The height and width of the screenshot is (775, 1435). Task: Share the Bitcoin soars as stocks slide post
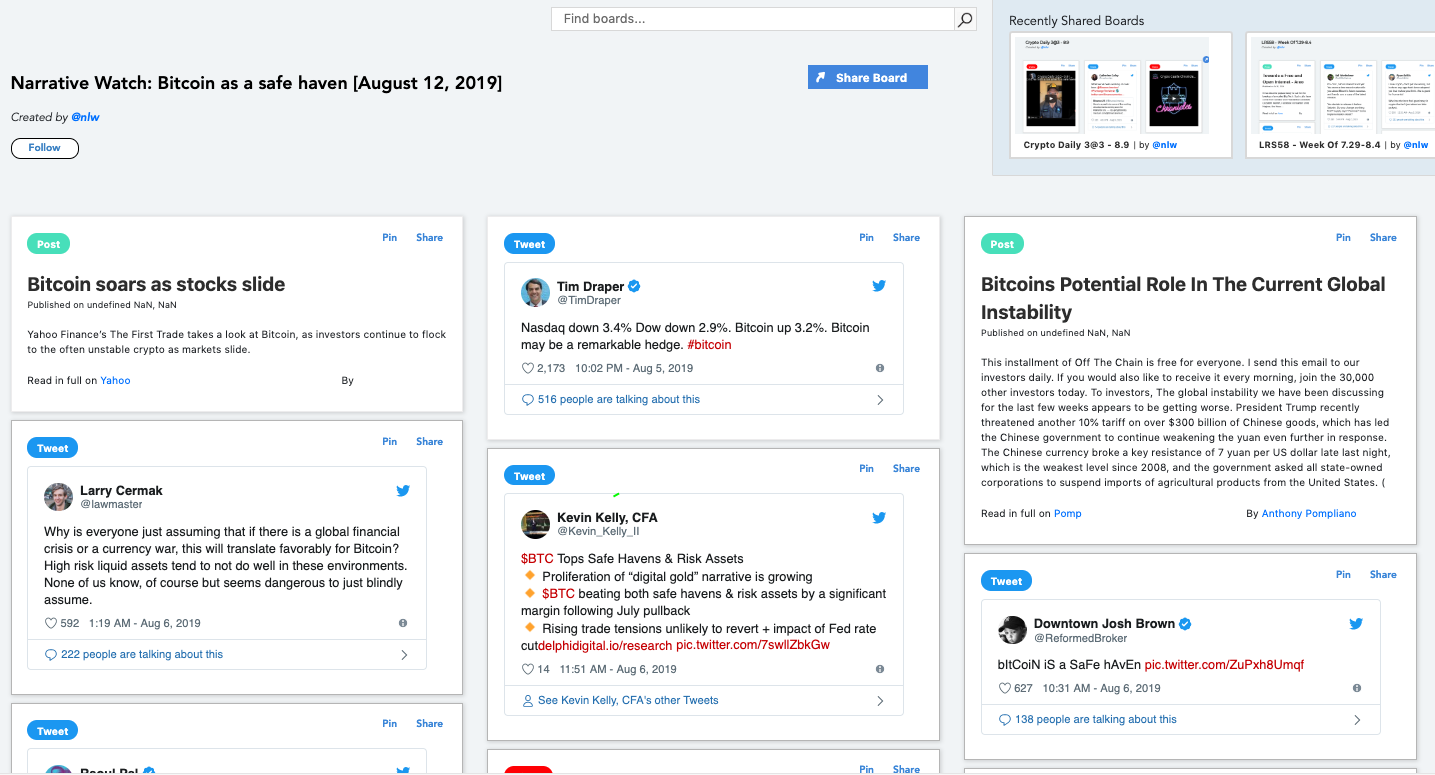(x=430, y=238)
